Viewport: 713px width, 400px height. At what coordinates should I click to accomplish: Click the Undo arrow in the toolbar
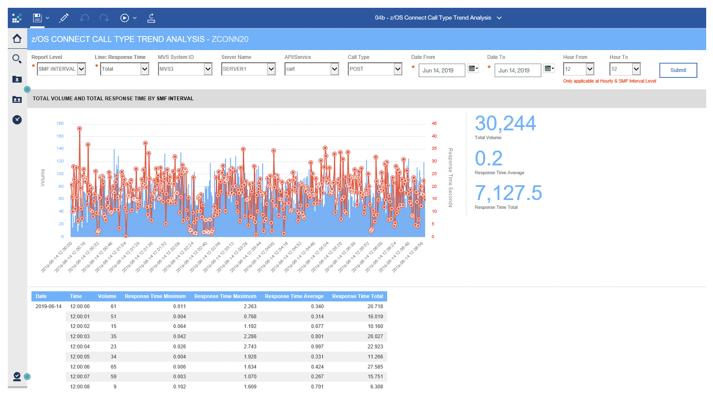[85, 17]
